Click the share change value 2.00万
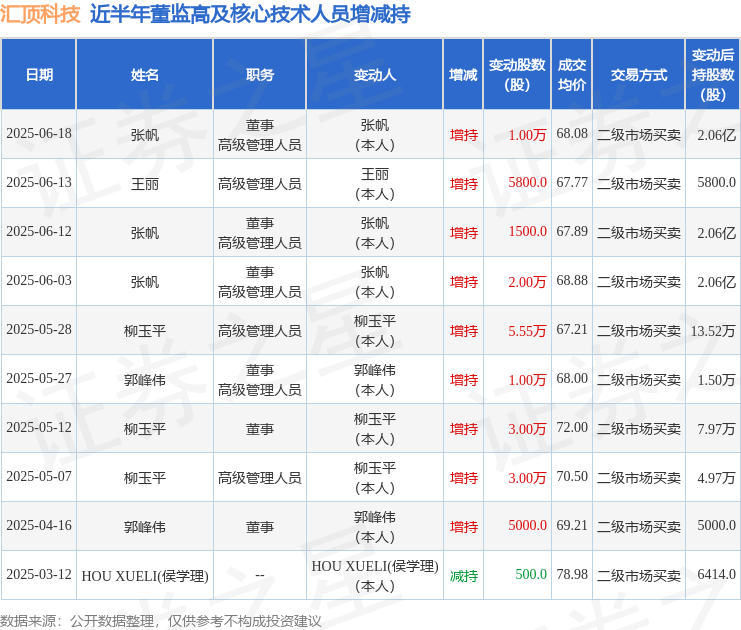The image size is (741, 630). [527, 282]
